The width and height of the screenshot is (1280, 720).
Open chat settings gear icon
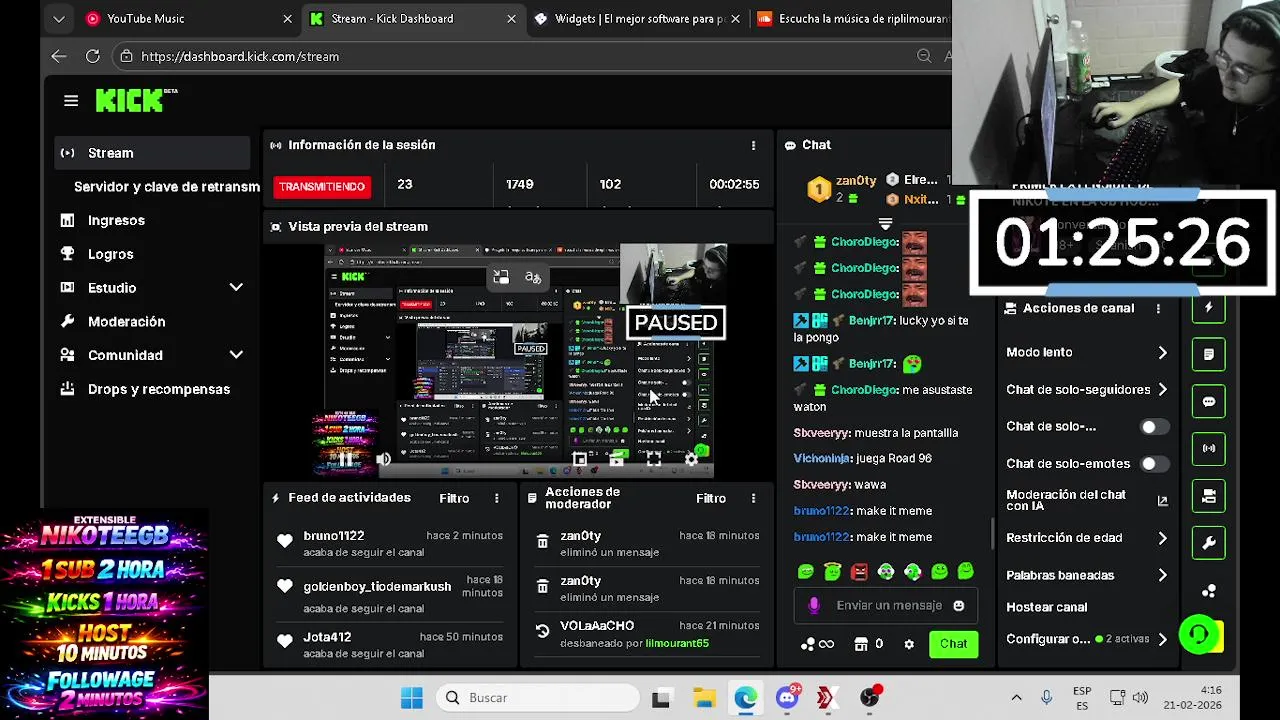(909, 644)
